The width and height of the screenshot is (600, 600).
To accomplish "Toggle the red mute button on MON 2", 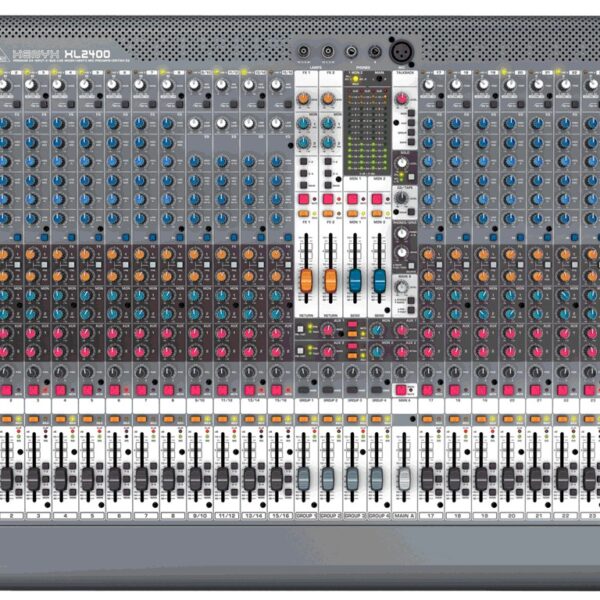I will coord(378,200).
